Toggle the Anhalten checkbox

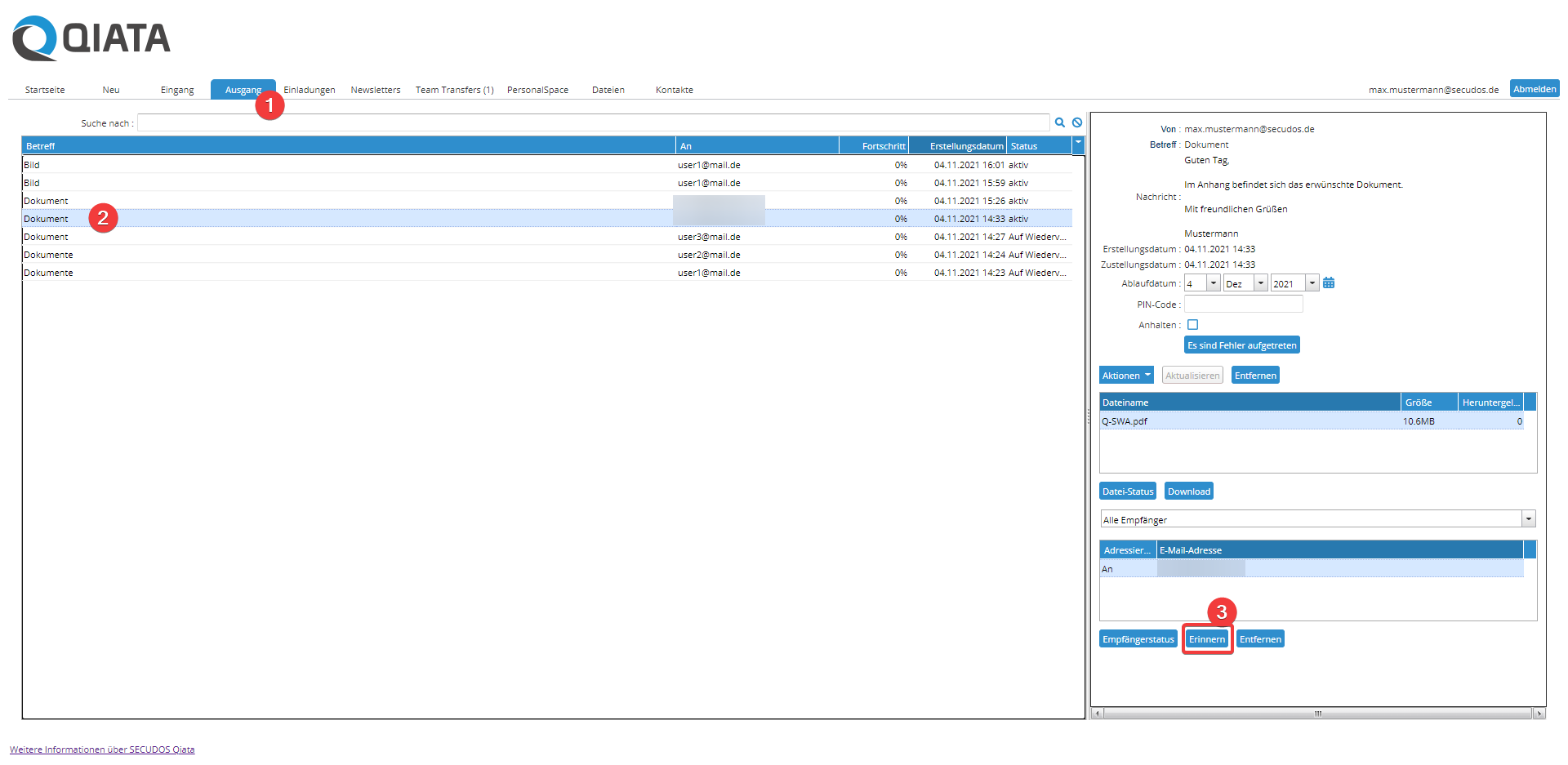pos(1192,325)
